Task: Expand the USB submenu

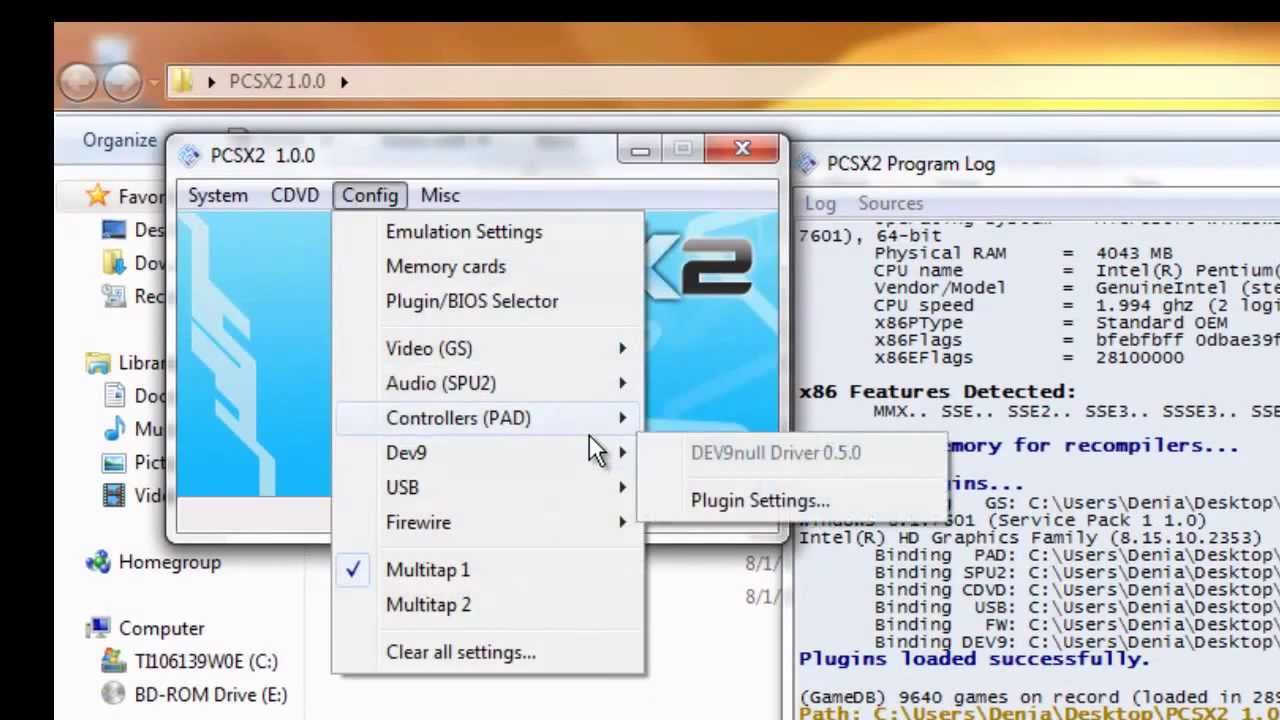Action: 488,488
